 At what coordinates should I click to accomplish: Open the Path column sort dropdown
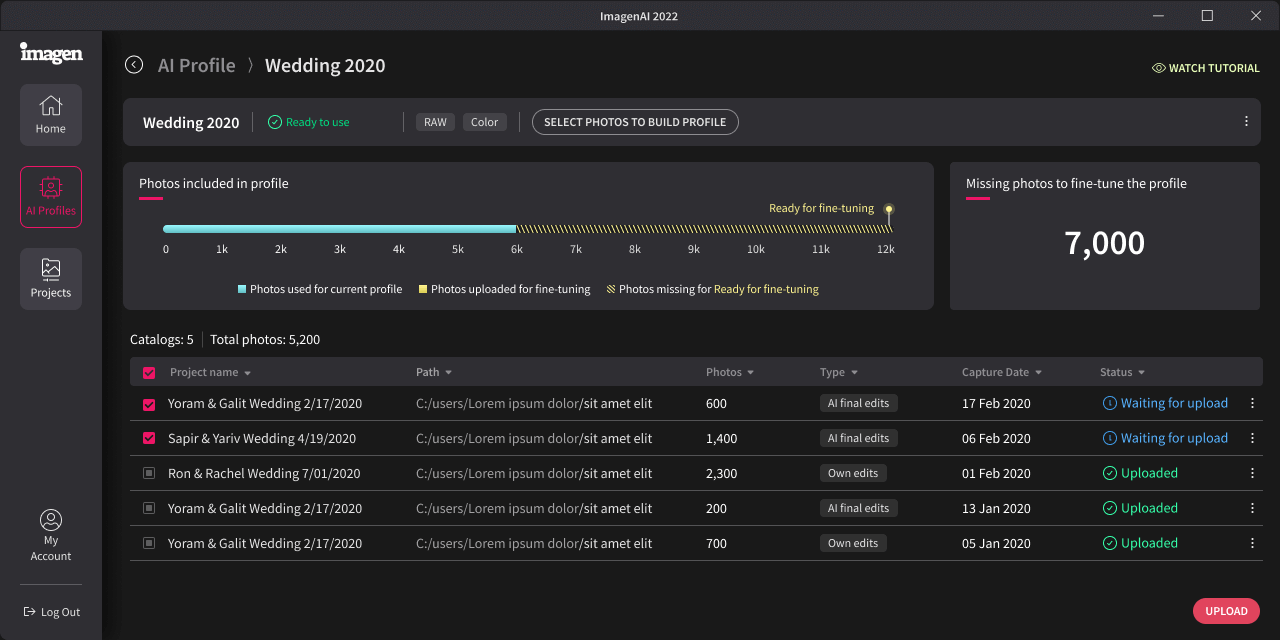coord(434,372)
